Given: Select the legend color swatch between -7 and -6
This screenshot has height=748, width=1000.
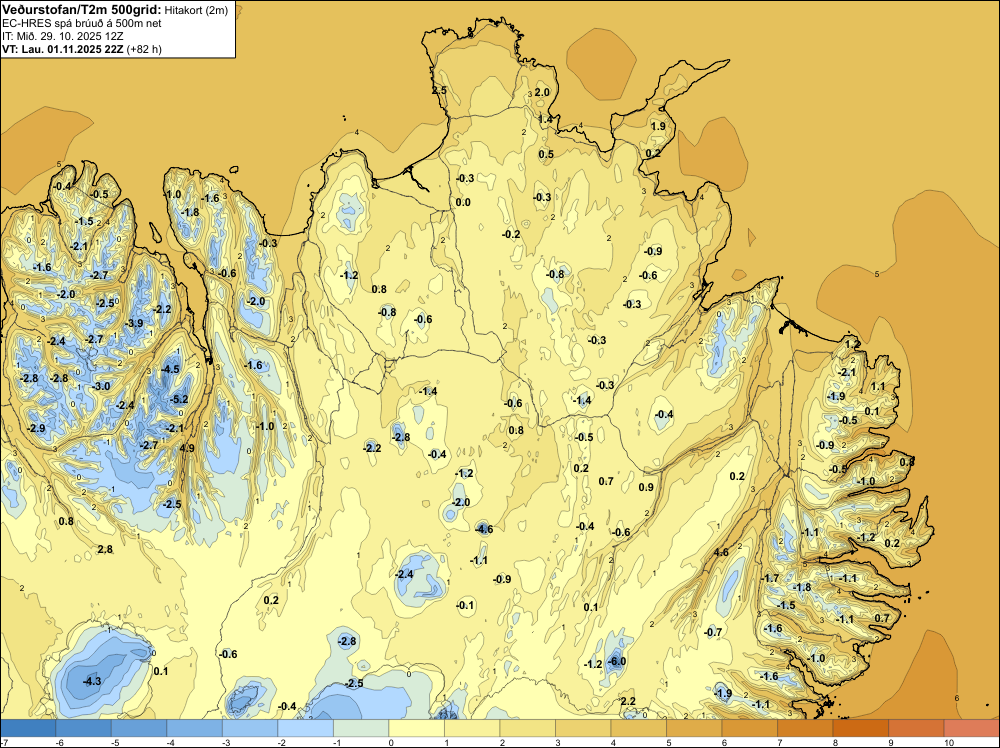Looking at the screenshot, I should [x=27, y=728].
